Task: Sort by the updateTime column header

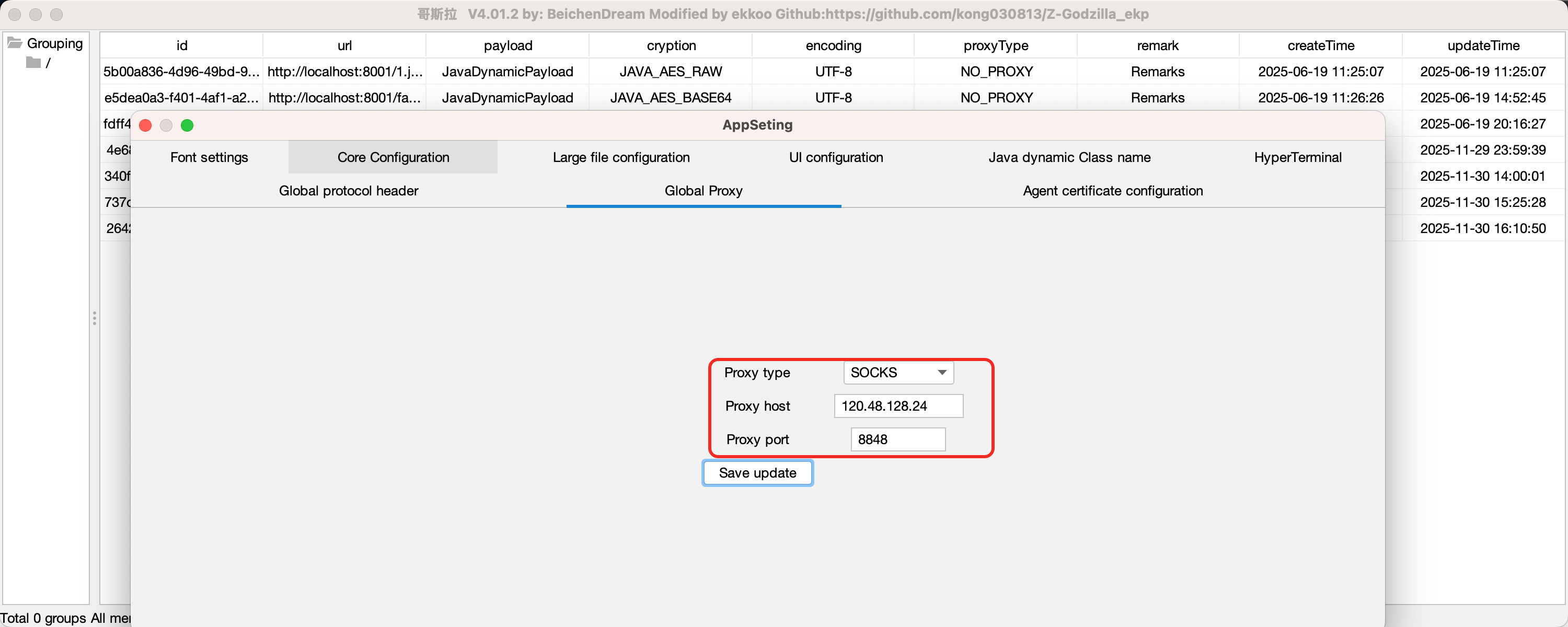Action: [1483, 45]
